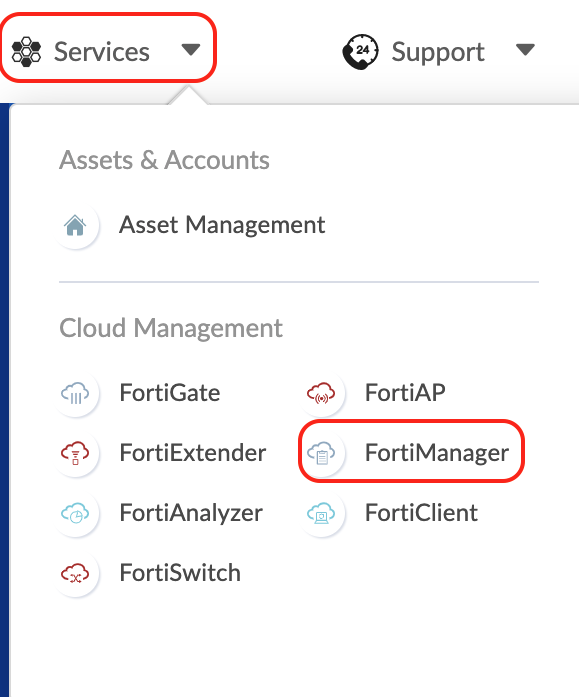
Task: Click the FortiClient laptop cloud icon
Action: pos(321,513)
